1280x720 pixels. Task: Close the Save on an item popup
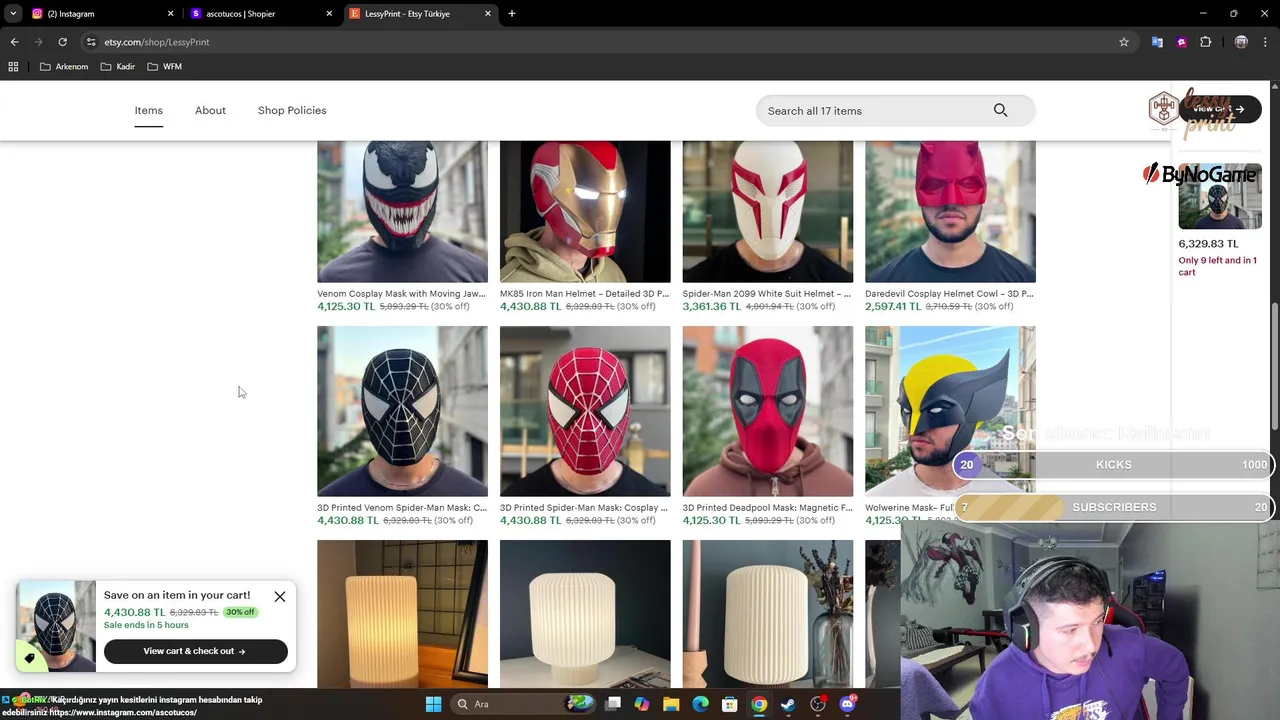(x=280, y=597)
